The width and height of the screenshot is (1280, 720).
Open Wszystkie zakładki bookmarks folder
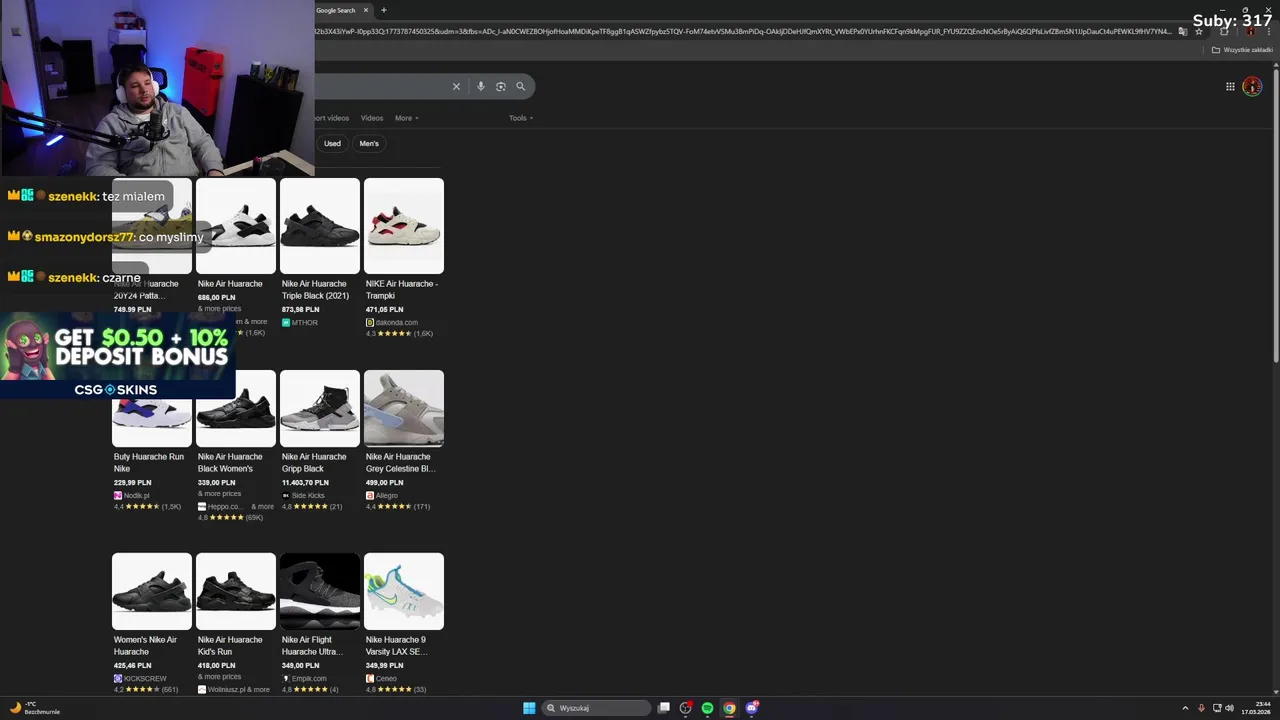coord(1242,50)
